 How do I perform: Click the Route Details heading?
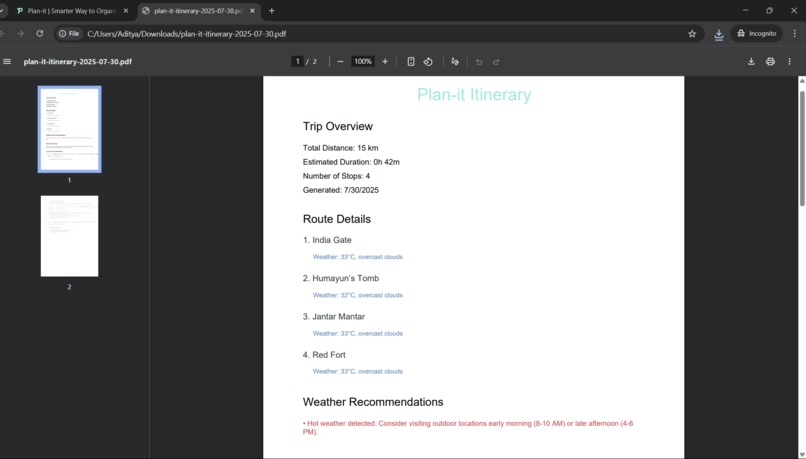[x=337, y=219]
